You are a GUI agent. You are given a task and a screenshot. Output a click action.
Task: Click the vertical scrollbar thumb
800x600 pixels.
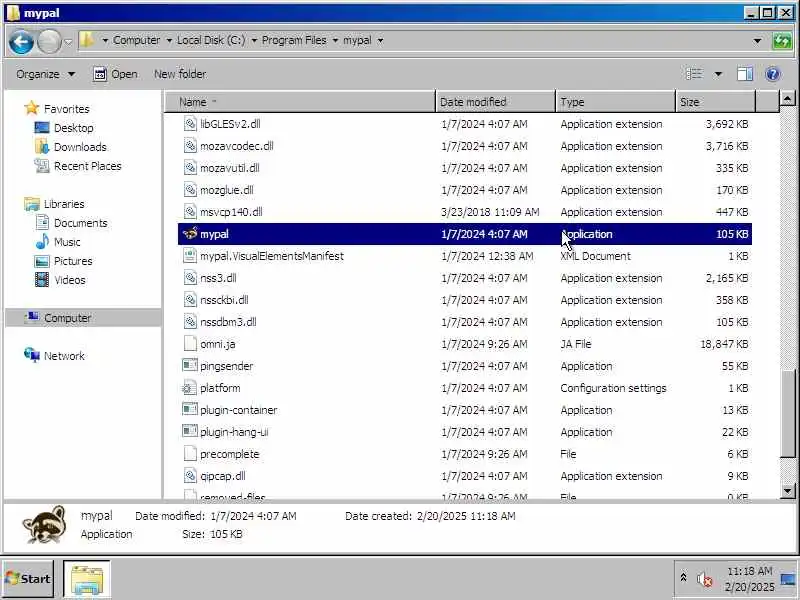click(788, 413)
